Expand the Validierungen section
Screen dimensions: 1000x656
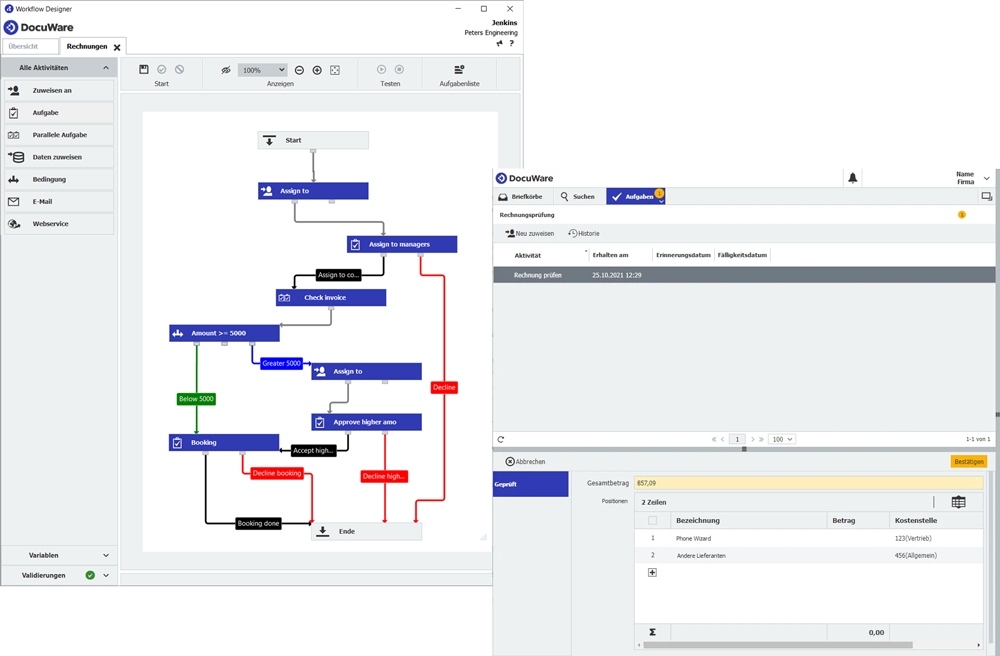[106, 575]
